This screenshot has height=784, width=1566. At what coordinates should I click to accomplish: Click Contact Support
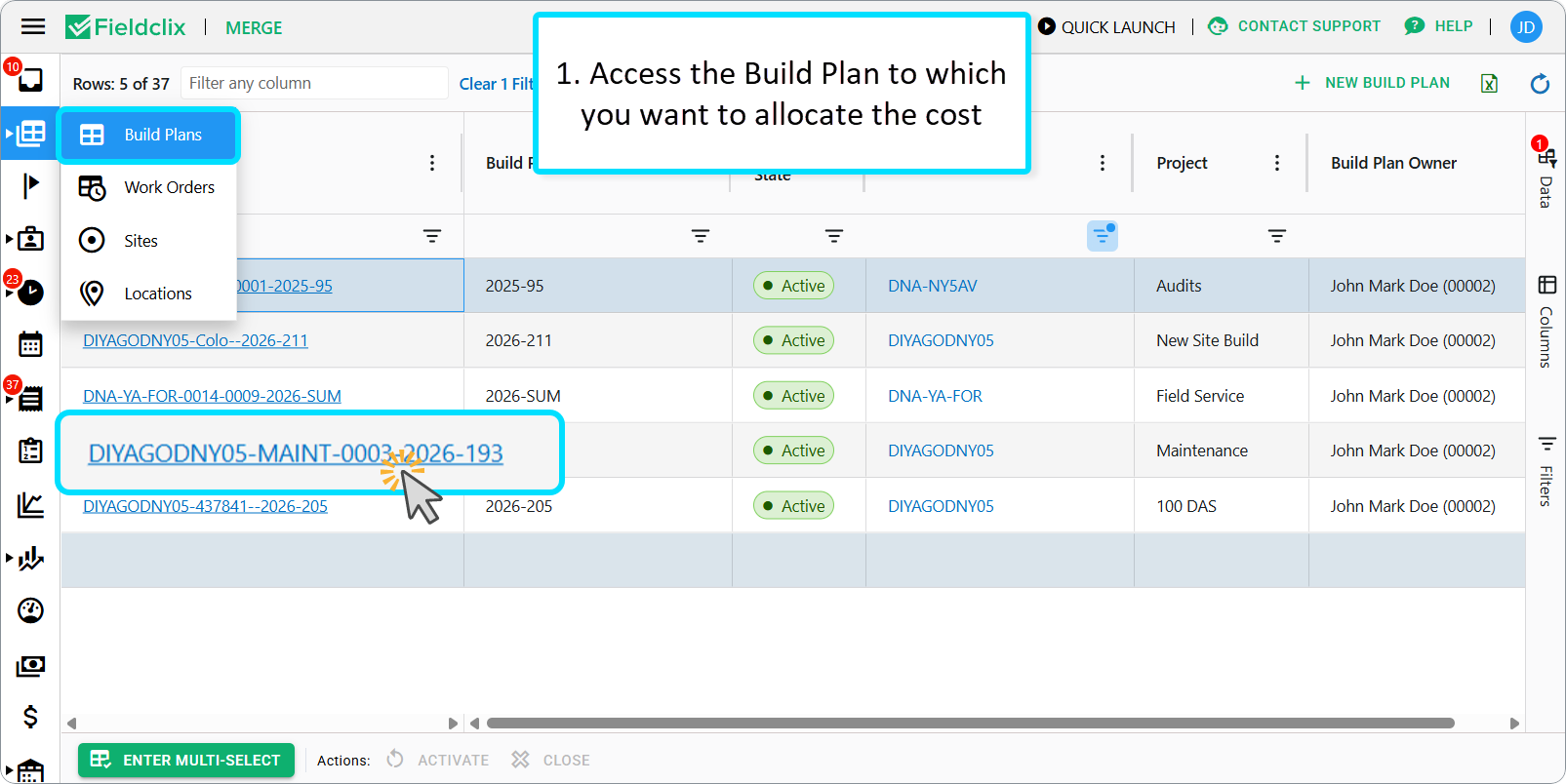1295,26
